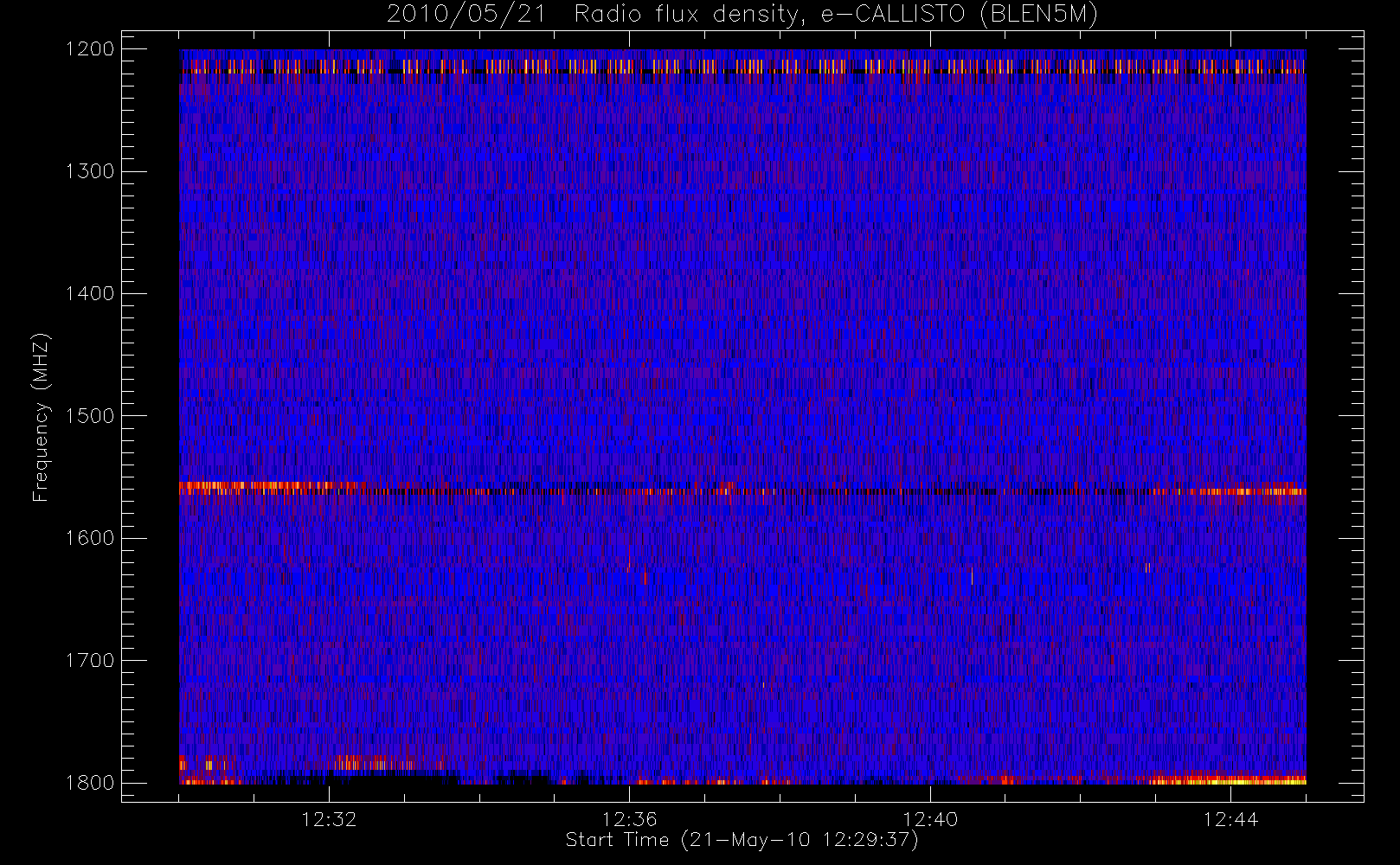Select the 1800 frequency tick label
Image resolution: width=1400 pixels, height=865 pixels.
click(x=90, y=782)
